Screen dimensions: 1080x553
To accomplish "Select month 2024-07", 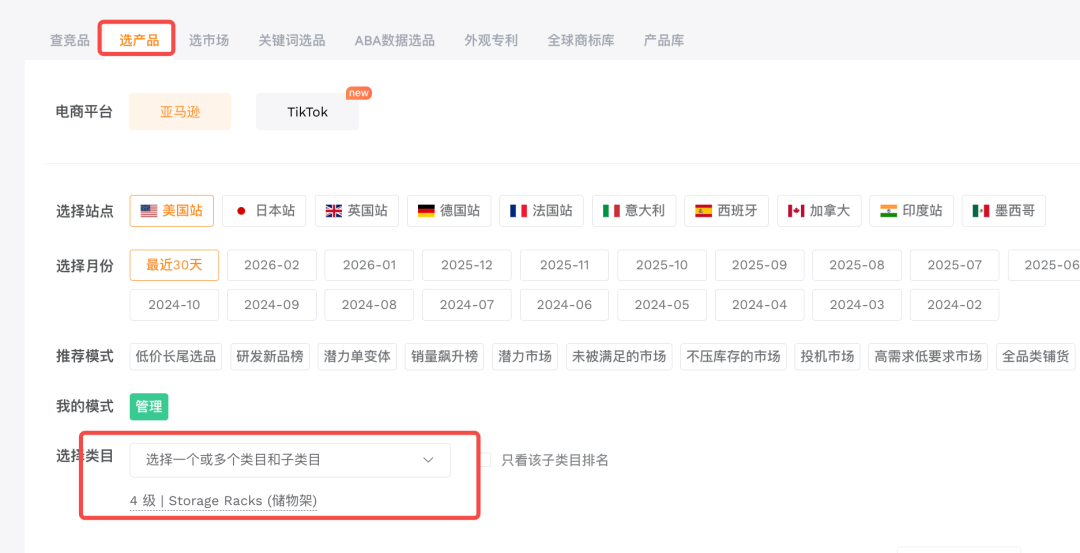I will (467, 305).
